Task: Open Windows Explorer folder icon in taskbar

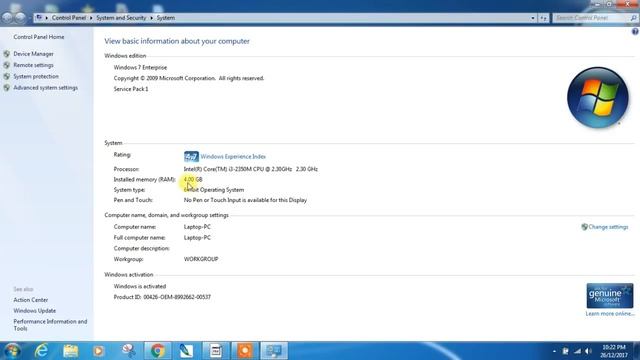Action: tap(70, 351)
